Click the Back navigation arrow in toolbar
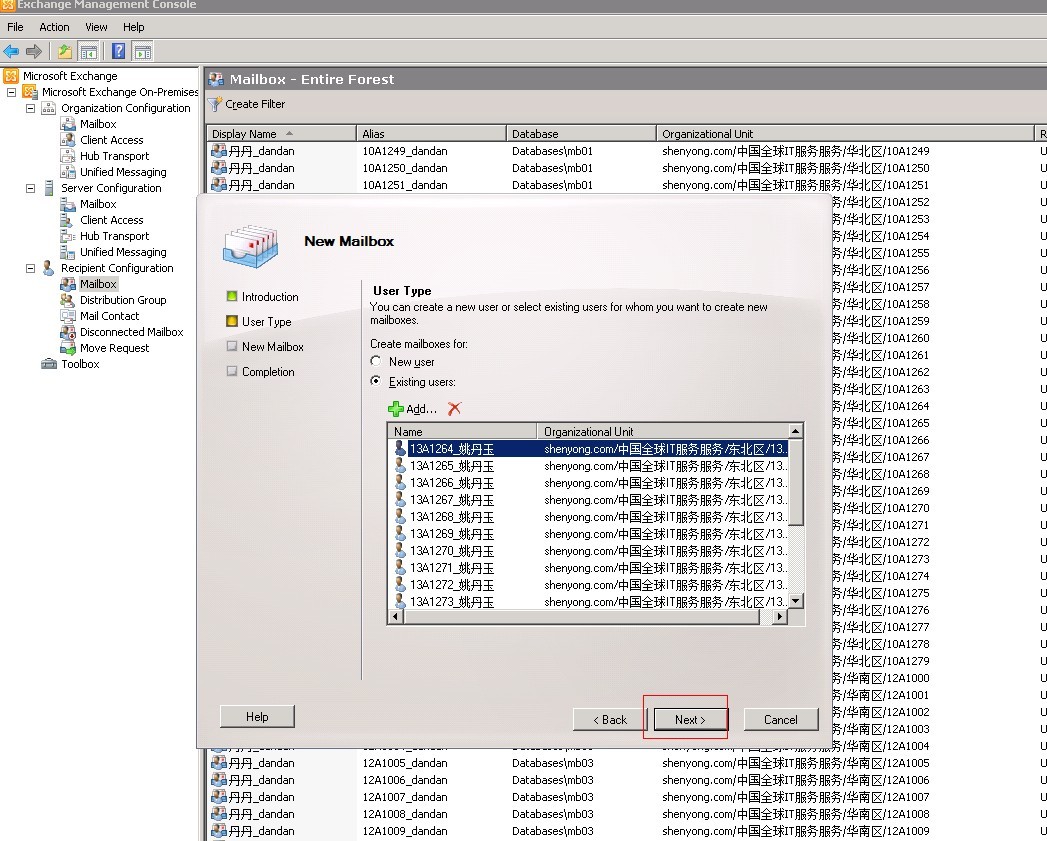Viewport: 1047px width, 841px height. coord(11,51)
